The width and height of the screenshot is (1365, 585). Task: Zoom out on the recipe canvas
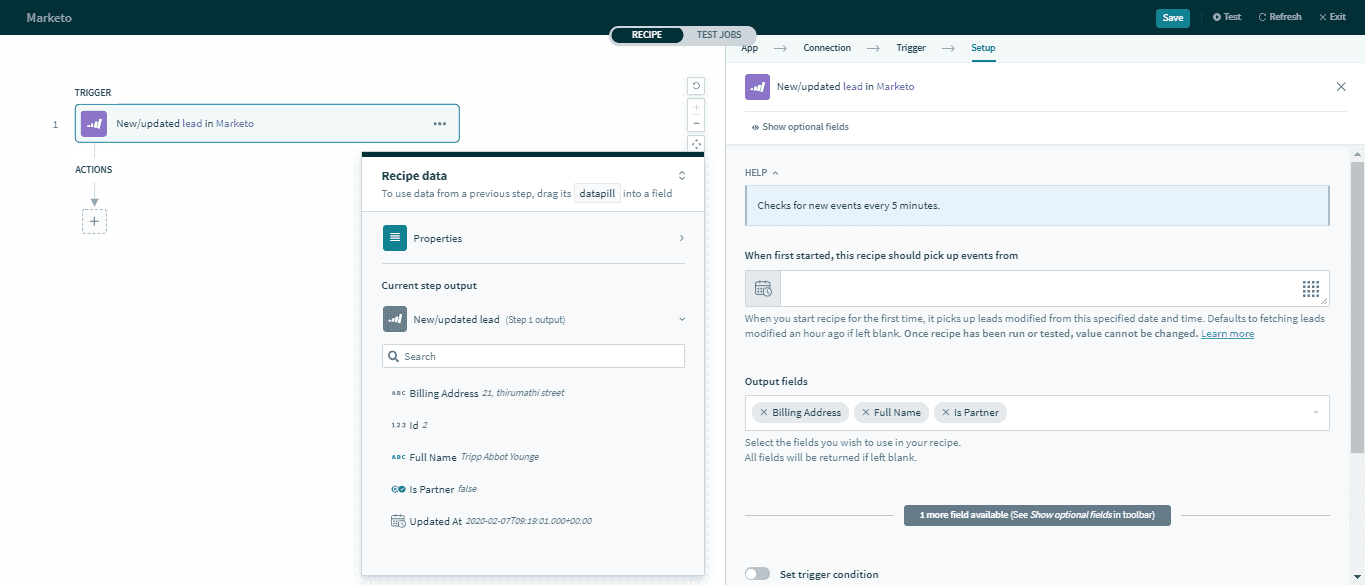696,124
